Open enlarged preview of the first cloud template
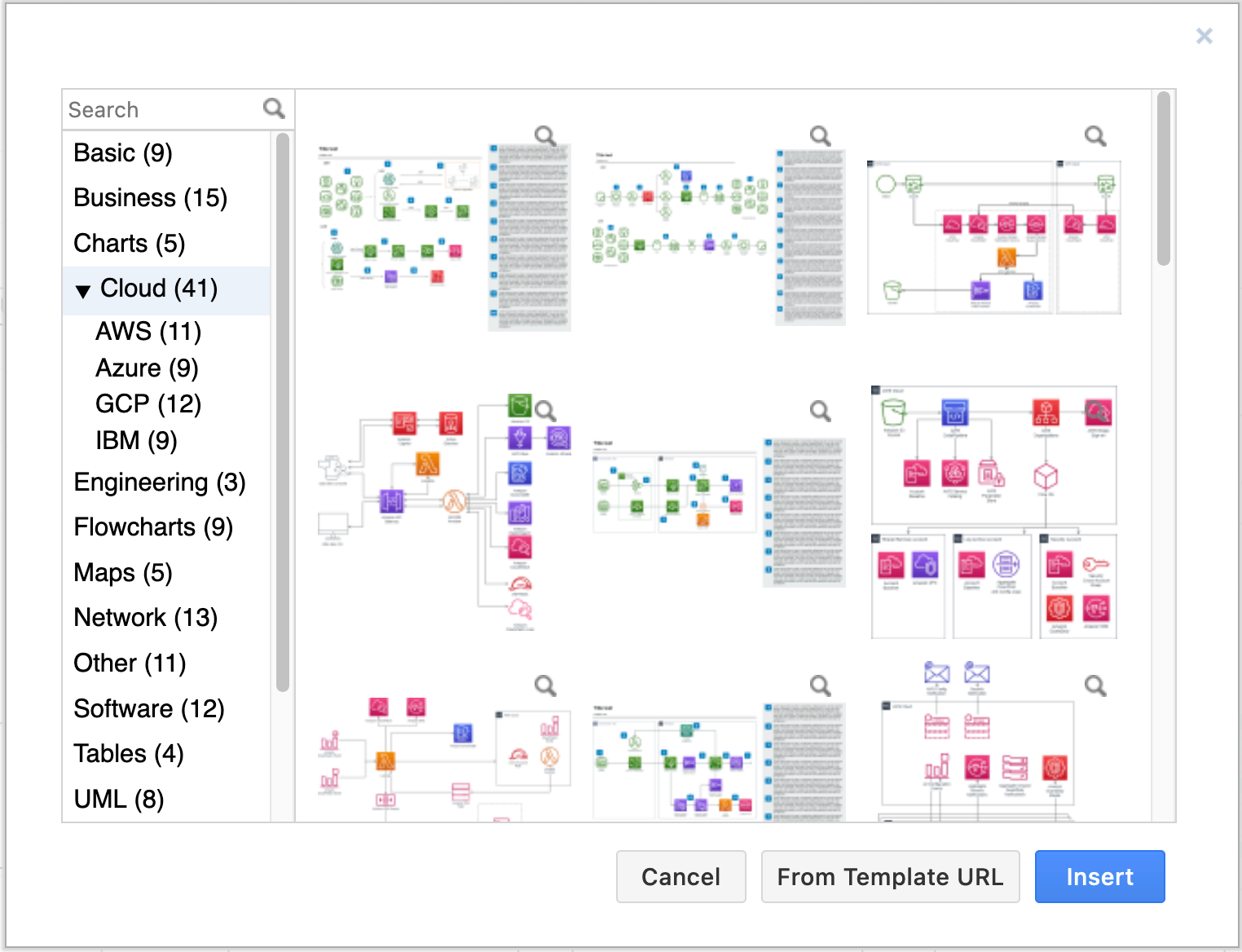This screenshot has width=1242, height=952. 544,137
